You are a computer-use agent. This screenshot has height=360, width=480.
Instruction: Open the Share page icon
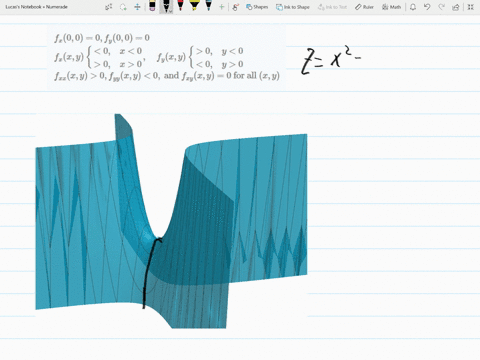click(456, 7)
